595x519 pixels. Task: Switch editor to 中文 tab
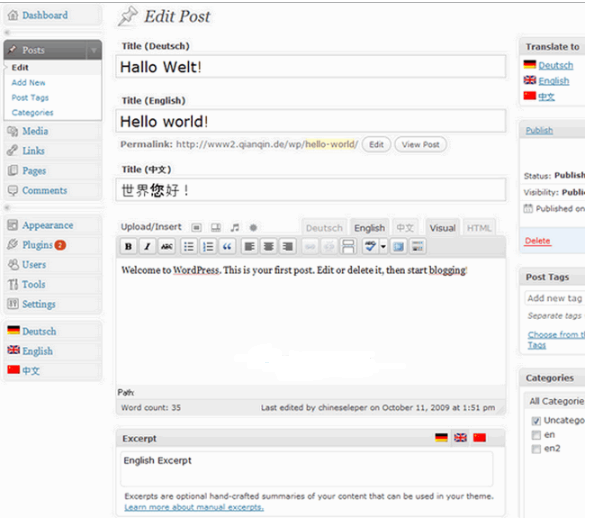pos(405,228)
